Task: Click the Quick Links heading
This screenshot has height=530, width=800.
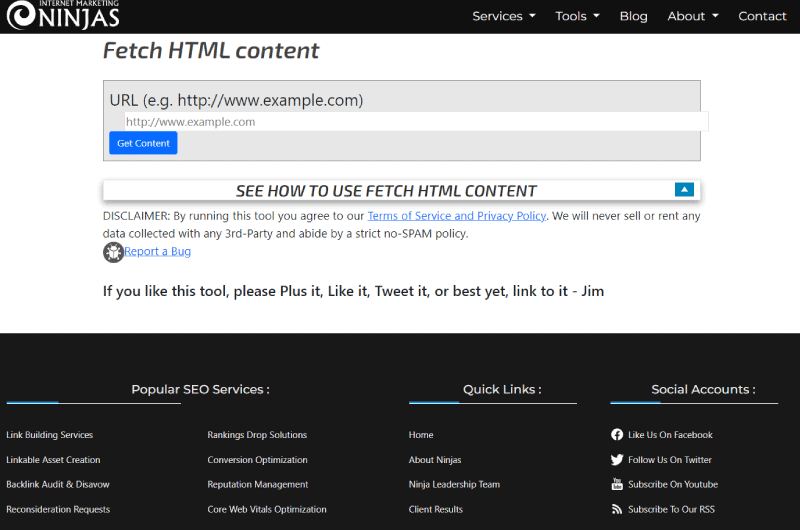Action: click(502, 389)
